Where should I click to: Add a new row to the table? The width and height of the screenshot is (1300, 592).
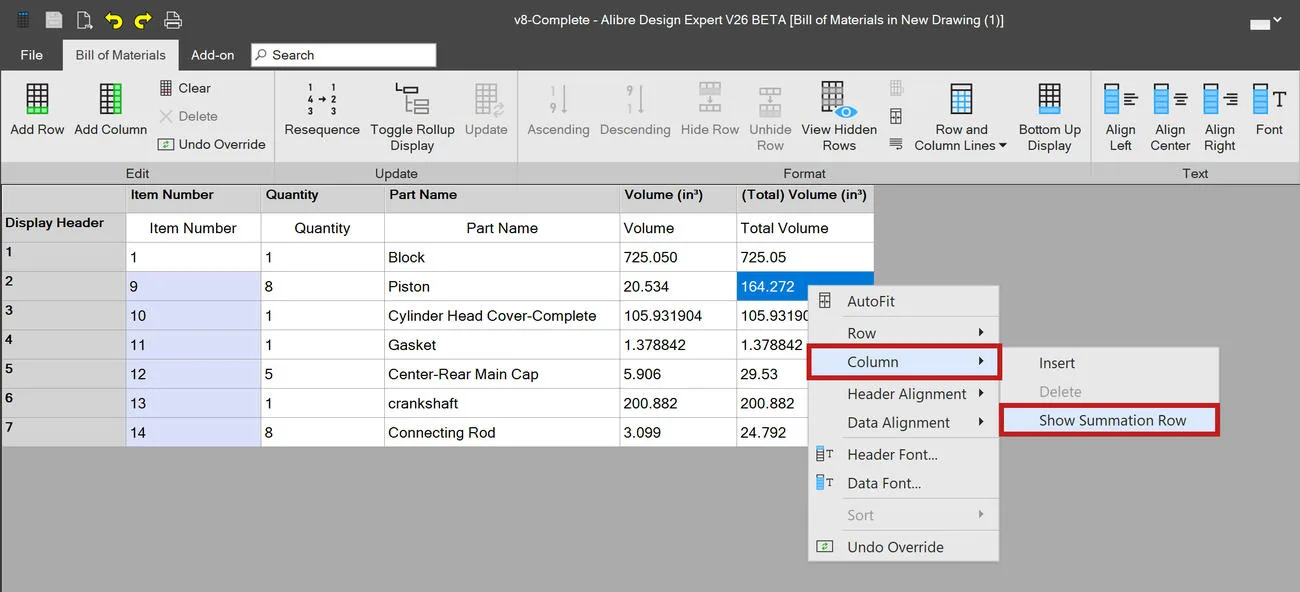coord(37,110)
